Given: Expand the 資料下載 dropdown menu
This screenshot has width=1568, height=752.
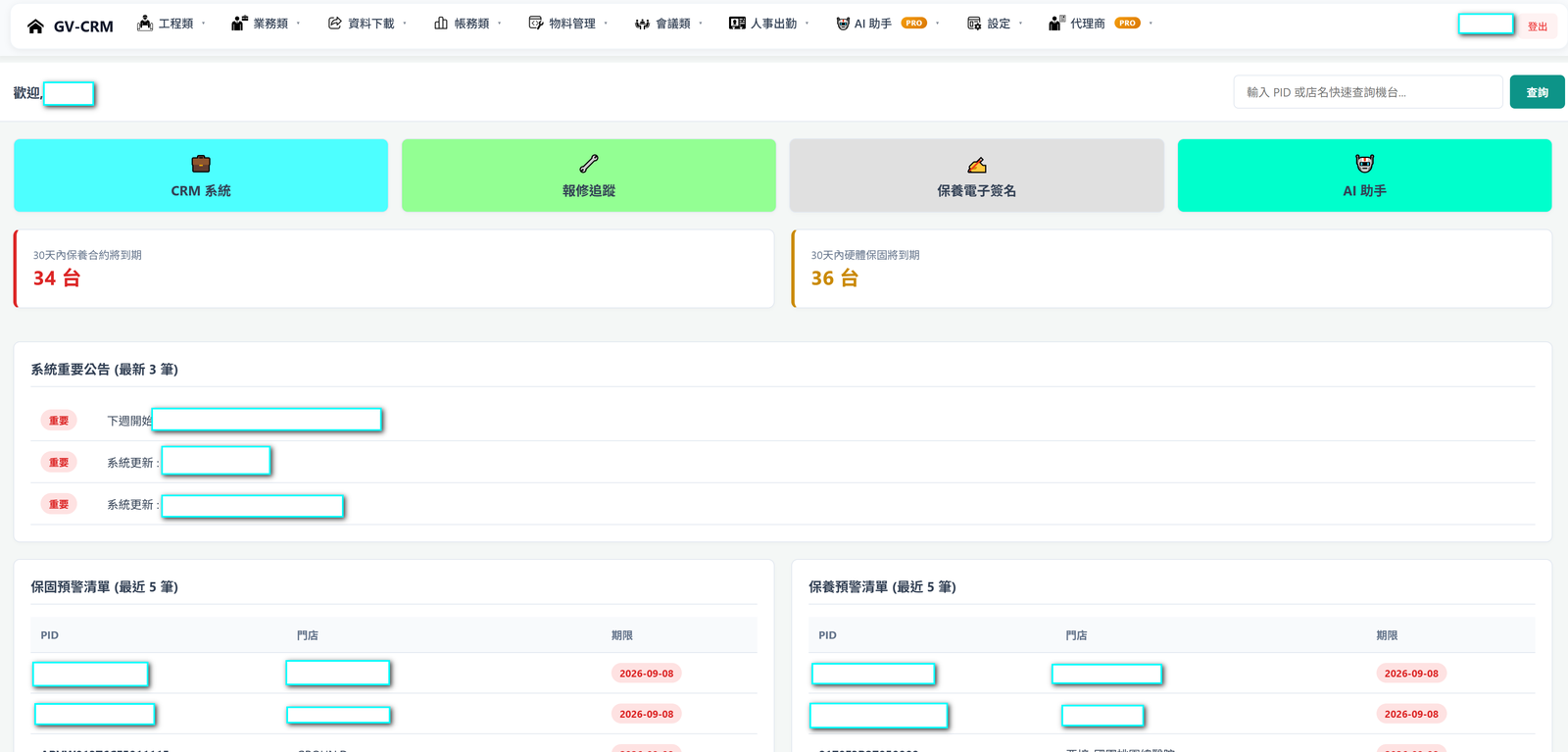Looking at the screenshot, I should (367, 24).
